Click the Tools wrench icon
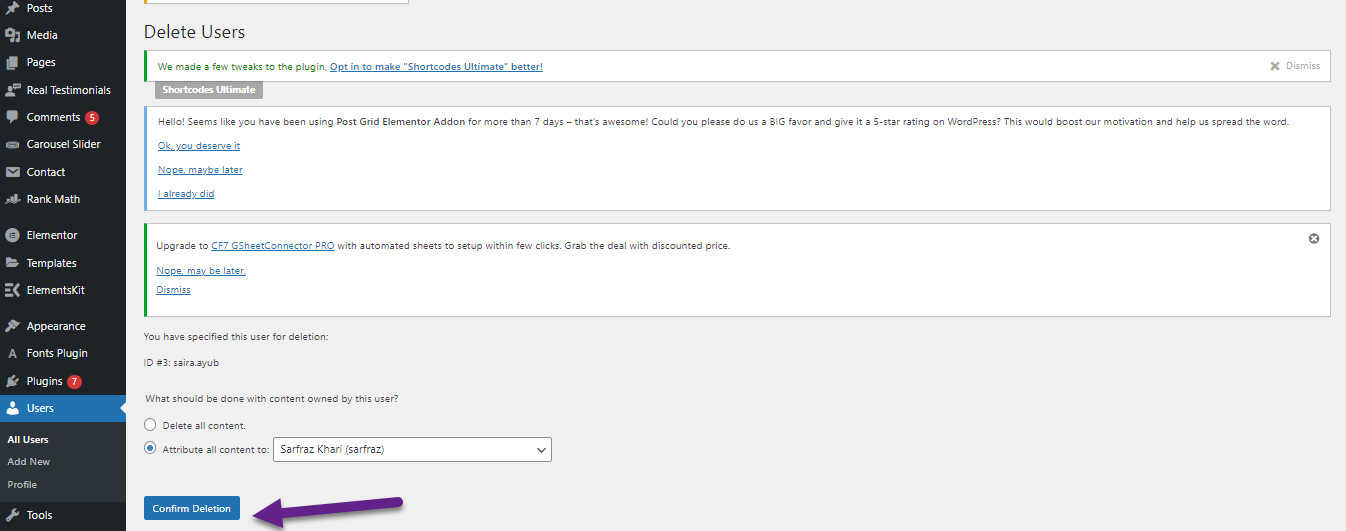Image resolution: width=1346 pixels, height=531 pixels. (x=13, y=515)
